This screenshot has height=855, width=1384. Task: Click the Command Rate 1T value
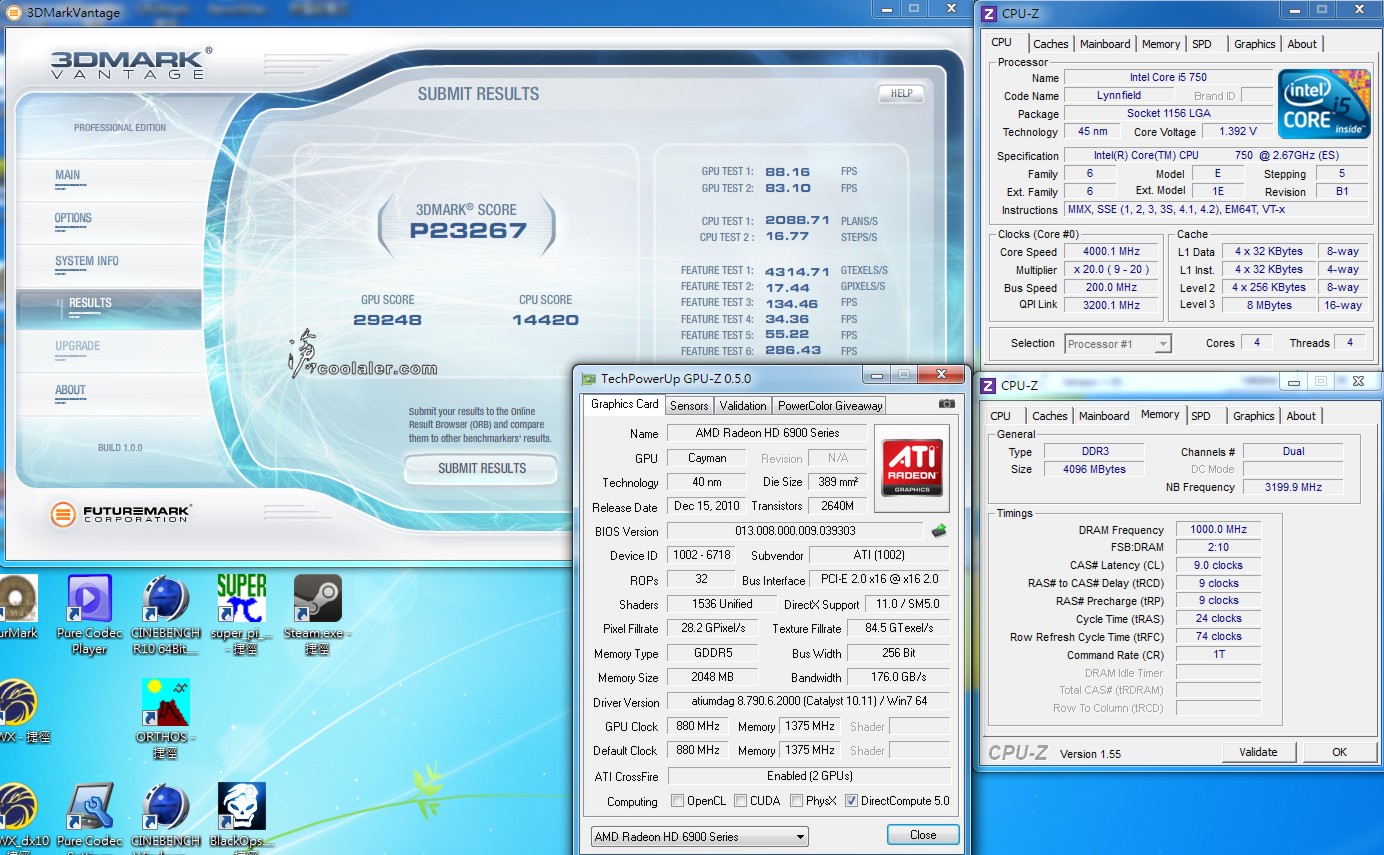coord(1219,654)
